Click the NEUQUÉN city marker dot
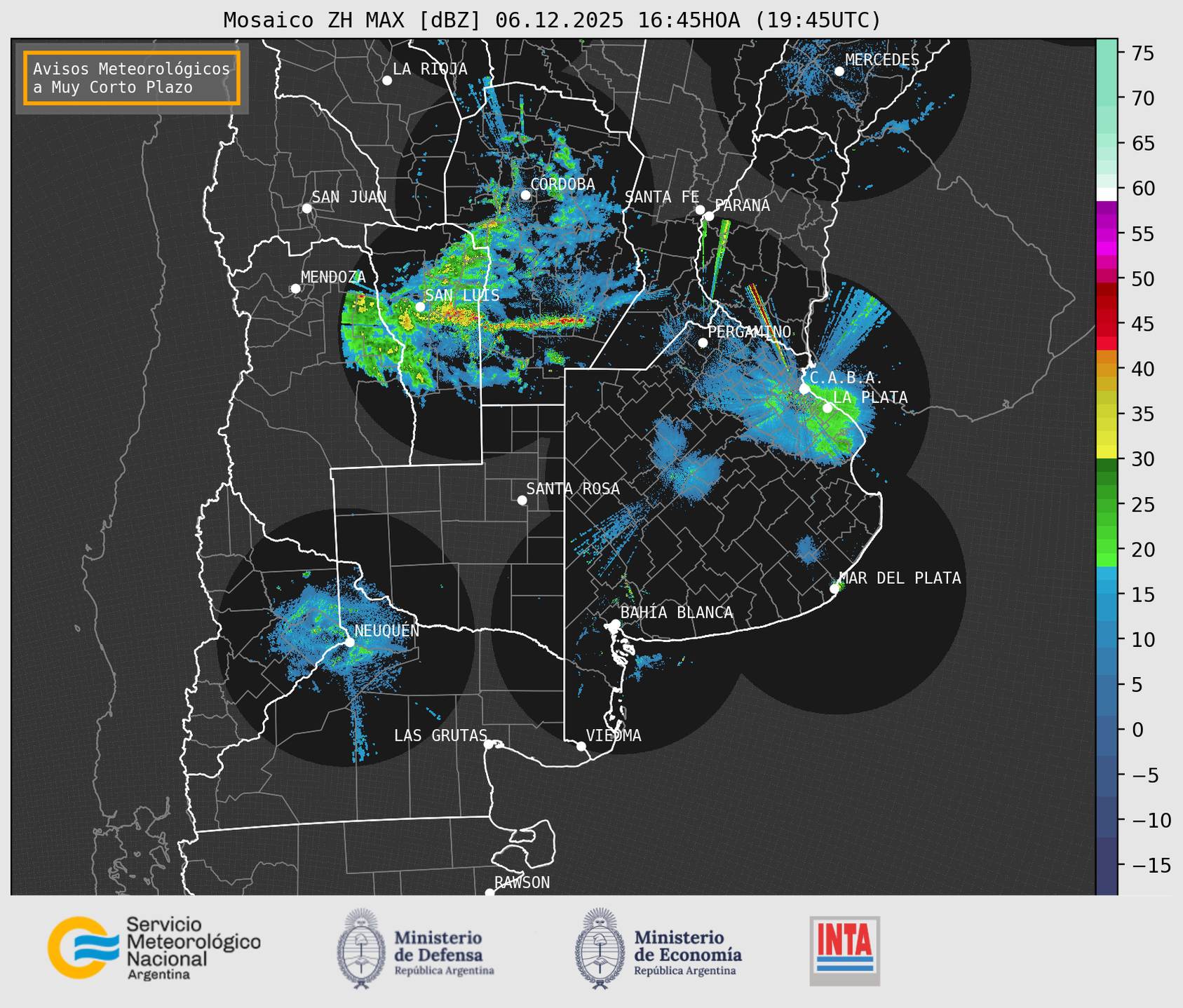The width and height of the screenshot is (1183, 1008). (349, 642)
